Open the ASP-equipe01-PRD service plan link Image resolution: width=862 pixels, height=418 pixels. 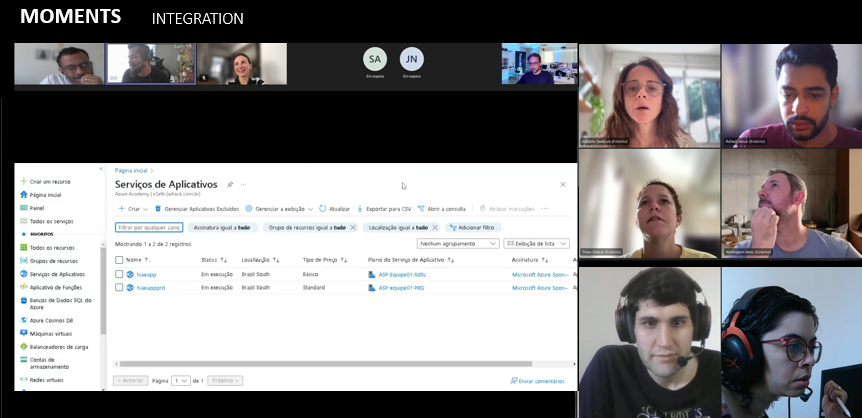(x=402, y=287)
